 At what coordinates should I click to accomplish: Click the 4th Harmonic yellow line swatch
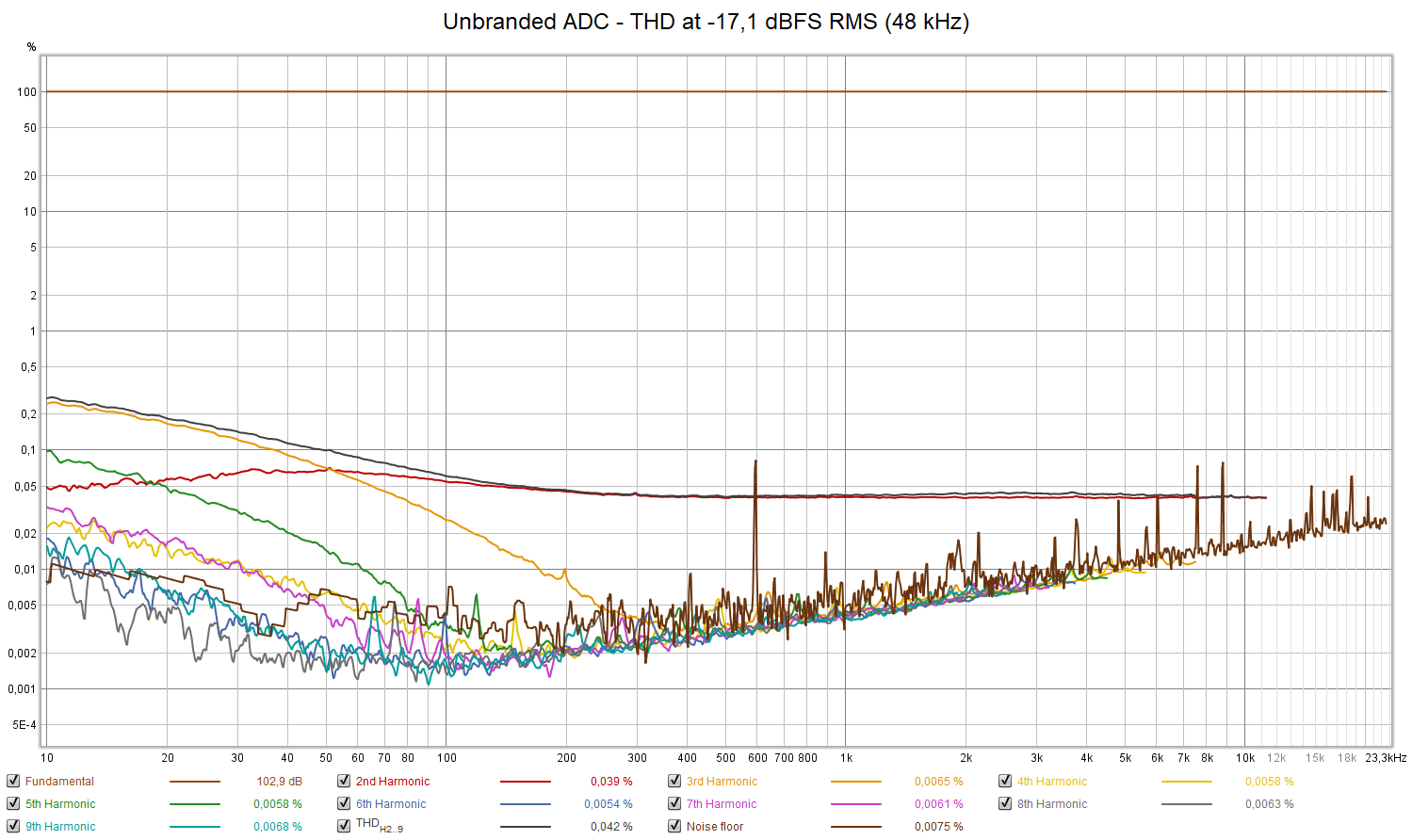pos(1187,782)
